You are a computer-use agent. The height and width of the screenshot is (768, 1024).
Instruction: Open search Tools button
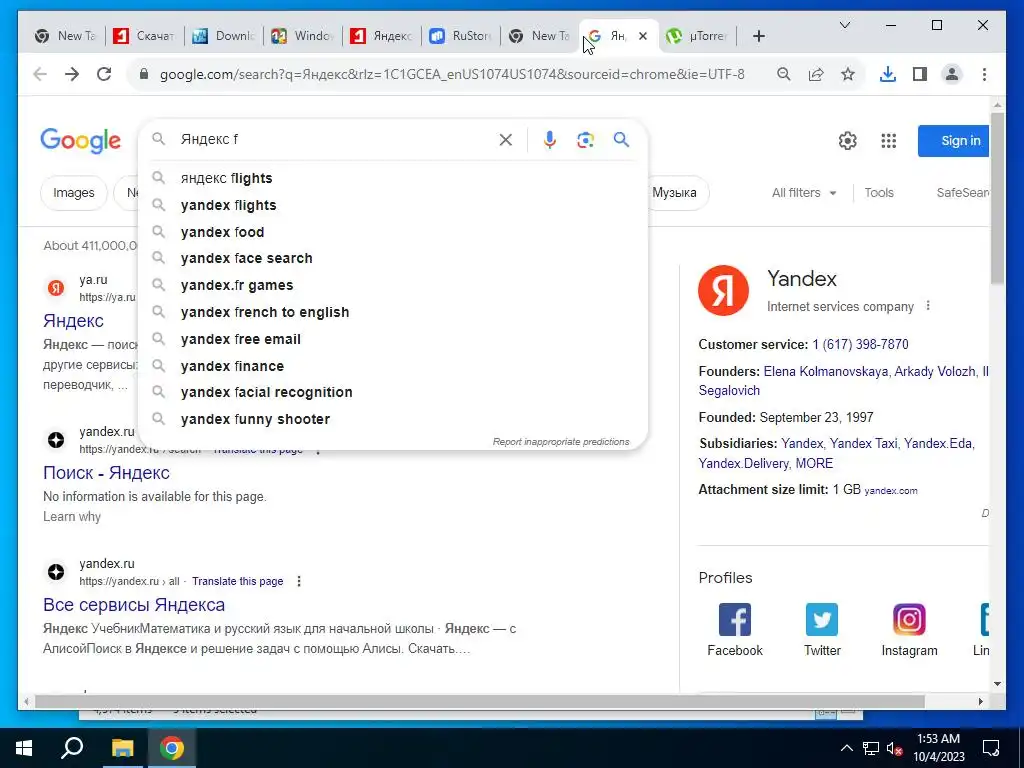[878, 193]
